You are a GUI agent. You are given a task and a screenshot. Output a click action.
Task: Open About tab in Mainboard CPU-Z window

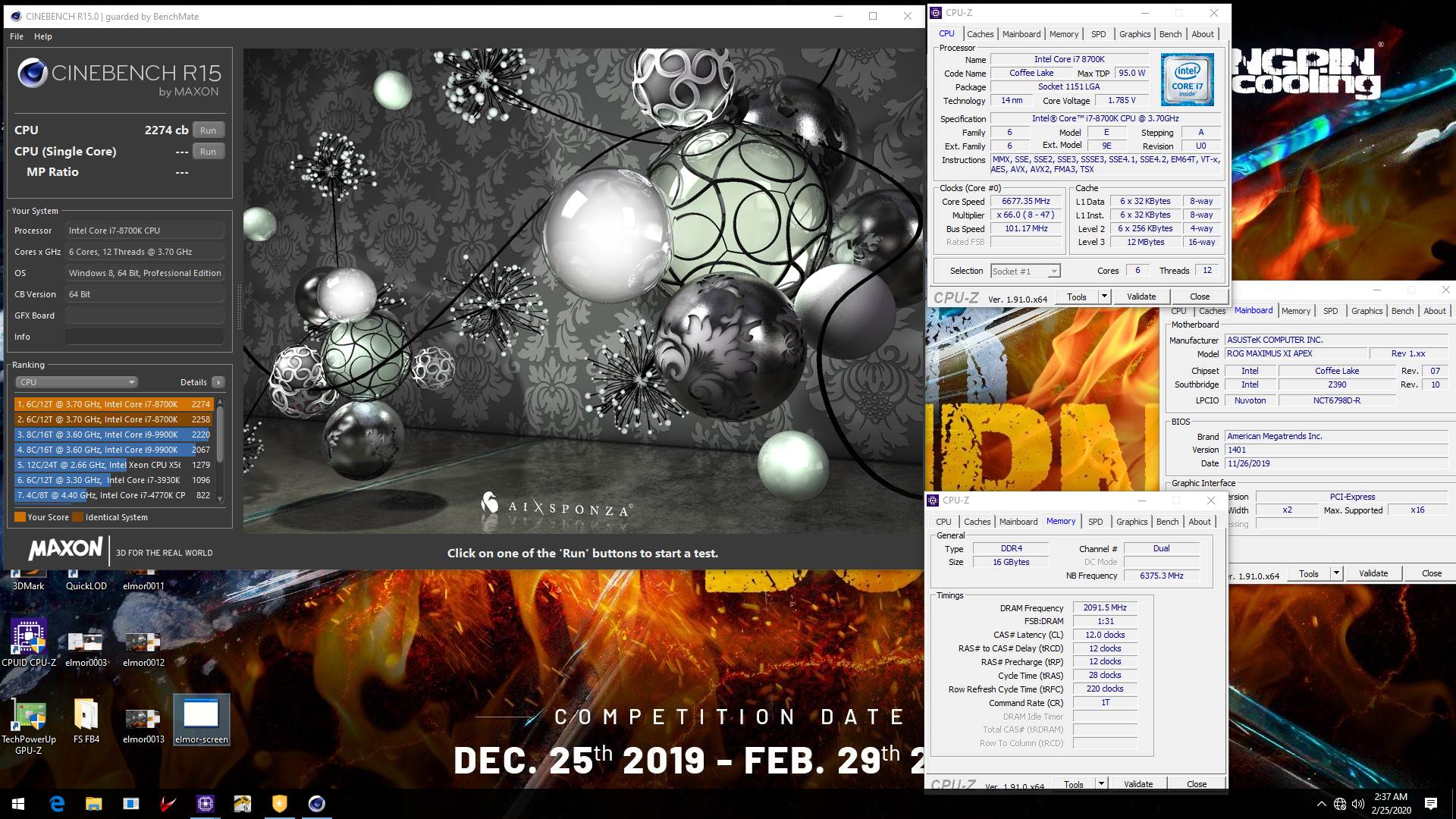click(1434, 311)
